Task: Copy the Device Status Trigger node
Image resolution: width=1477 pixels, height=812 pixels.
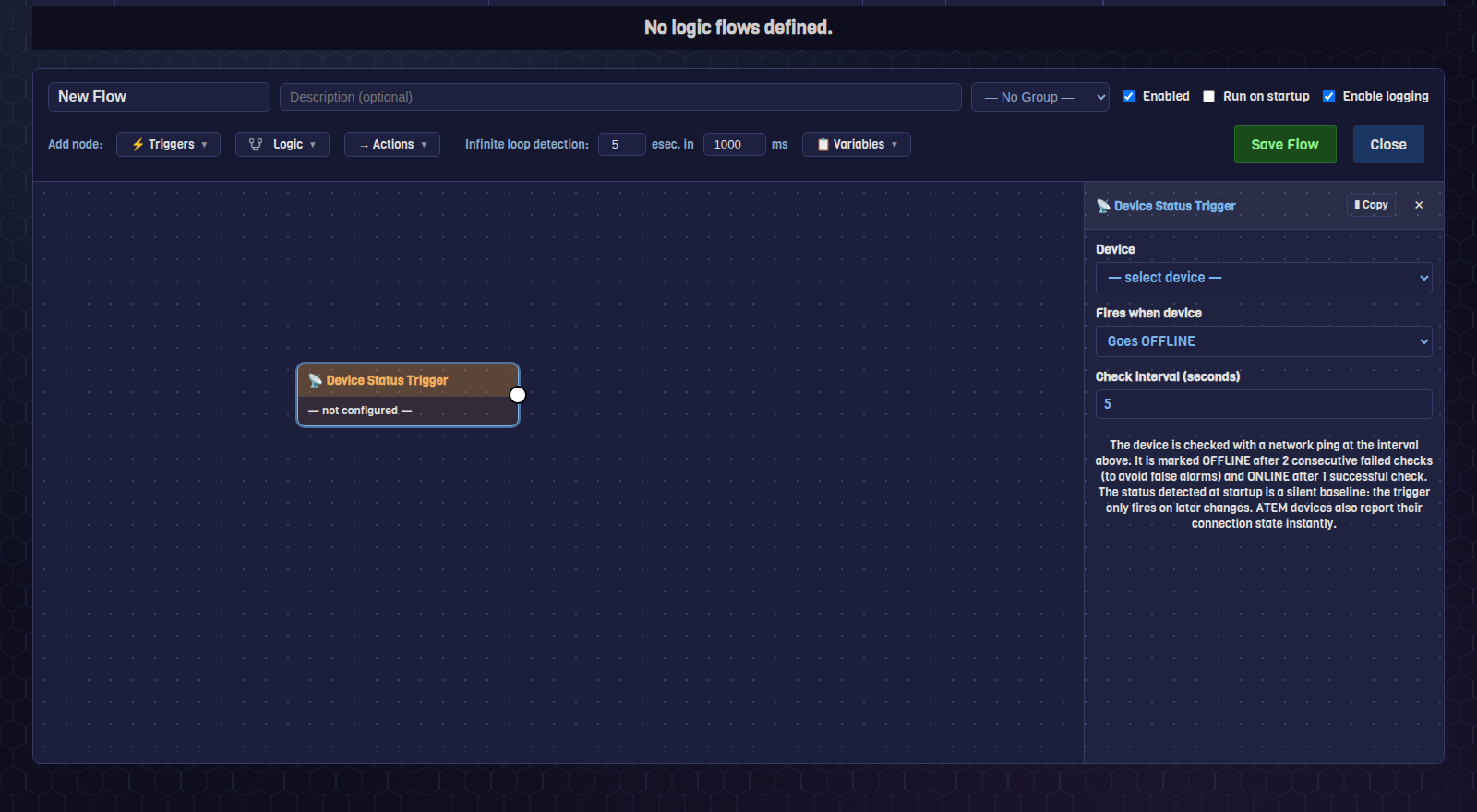Action: [x=1371, y=205]
